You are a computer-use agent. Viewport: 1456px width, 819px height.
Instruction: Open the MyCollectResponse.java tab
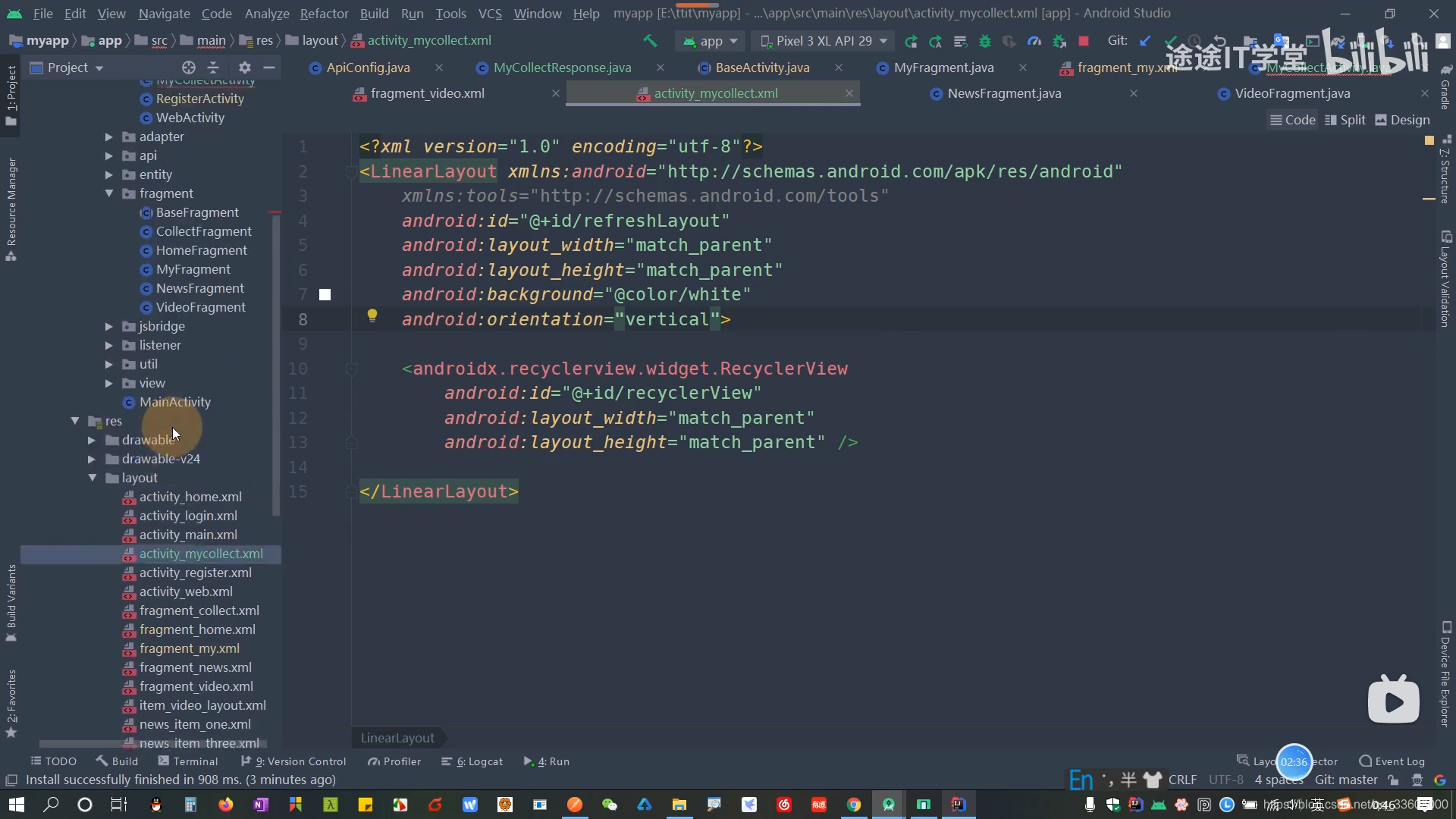pos(562,67)
